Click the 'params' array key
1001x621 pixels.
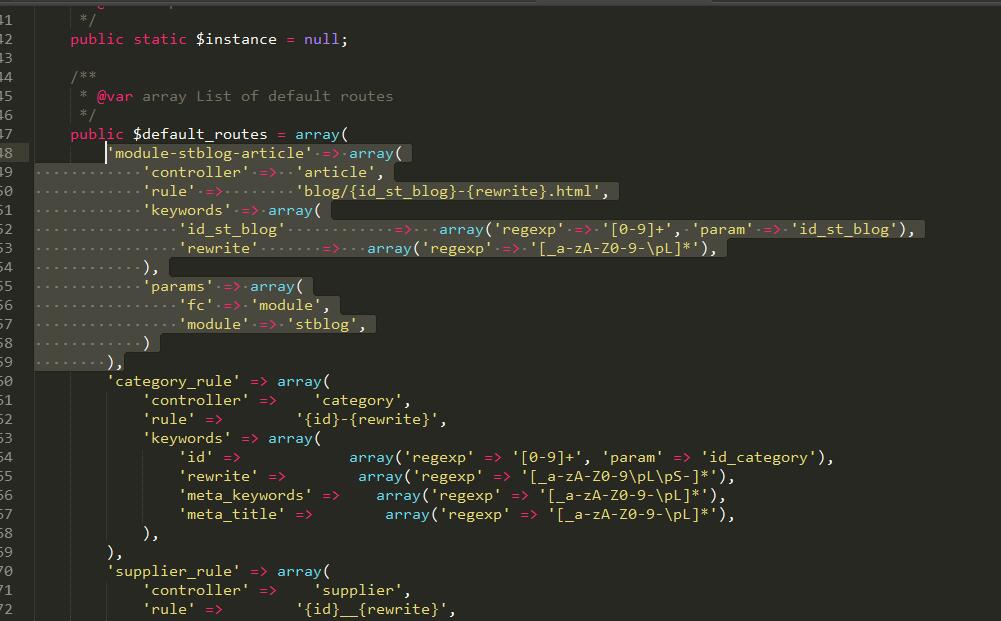[x=178, y=287]
